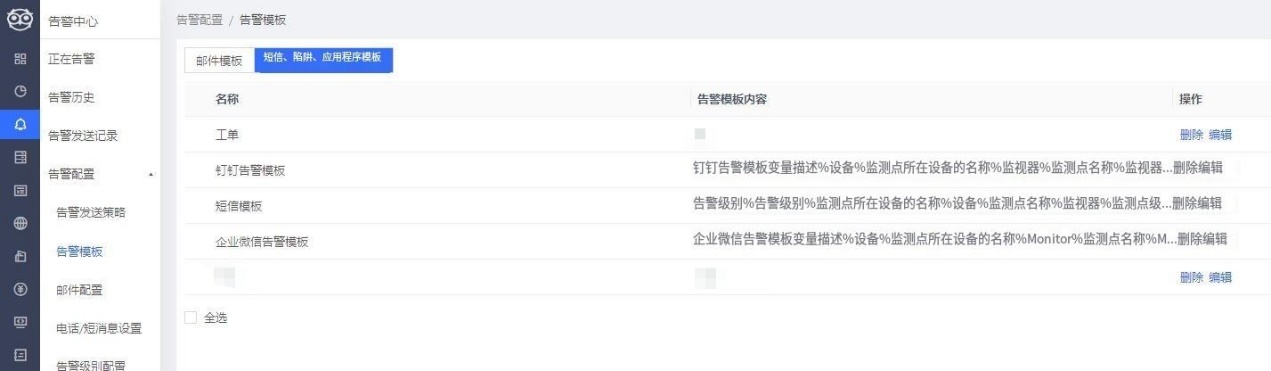The height and width of the screenshot is (371, 1271).
Task: Select the 短信、陷阱、应用程序模板 tab
Action: (x=323, y=59)
